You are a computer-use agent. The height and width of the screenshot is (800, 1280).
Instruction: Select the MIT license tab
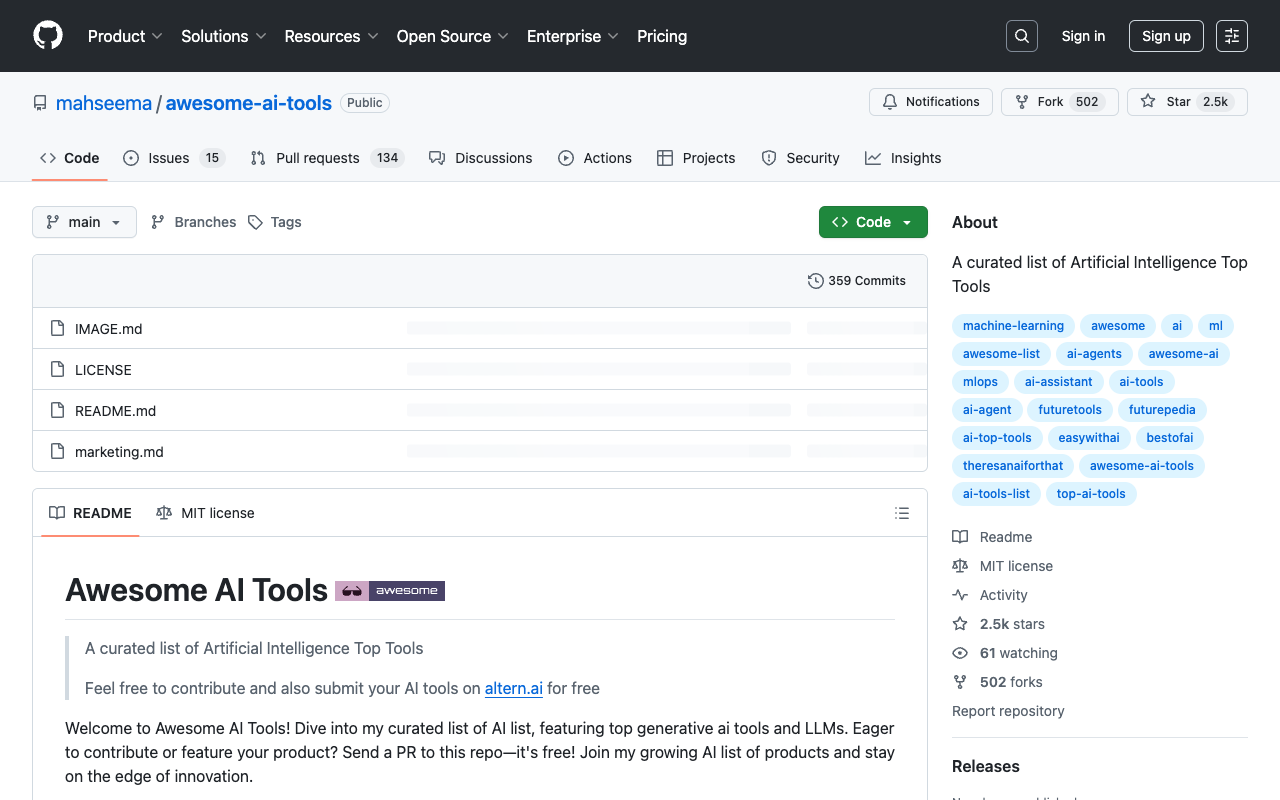[205, 513]
